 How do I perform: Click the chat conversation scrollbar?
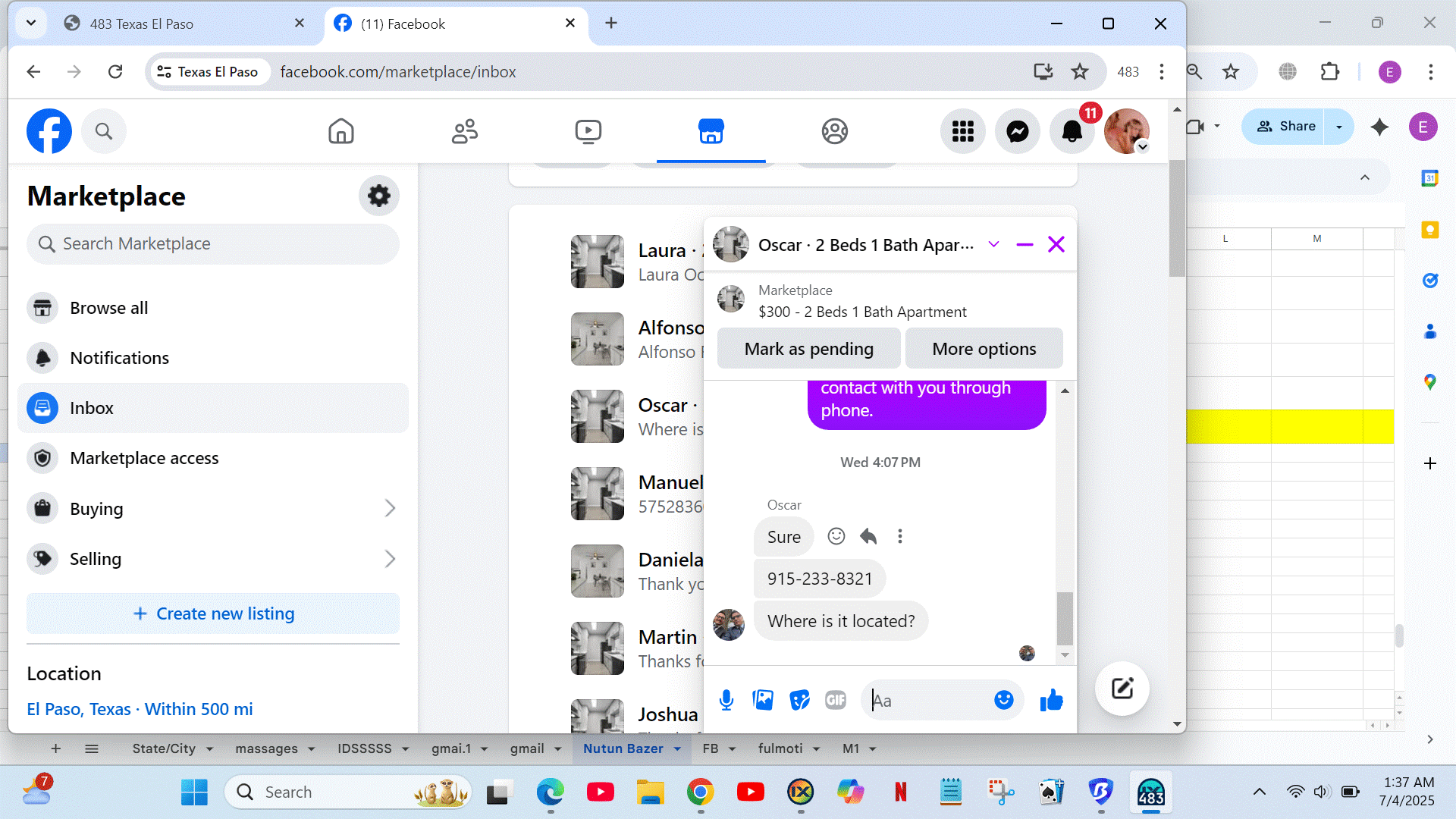pos(1065,618)
